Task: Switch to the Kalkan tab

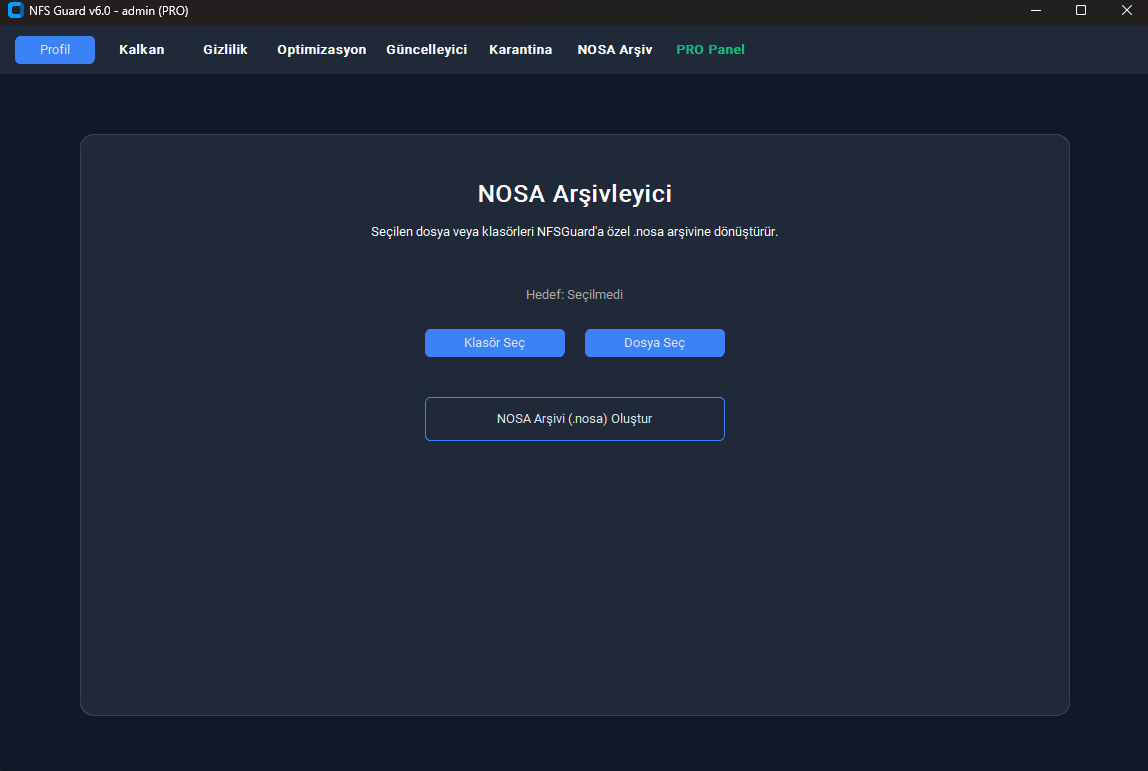Action: click(x=141, y=50)
